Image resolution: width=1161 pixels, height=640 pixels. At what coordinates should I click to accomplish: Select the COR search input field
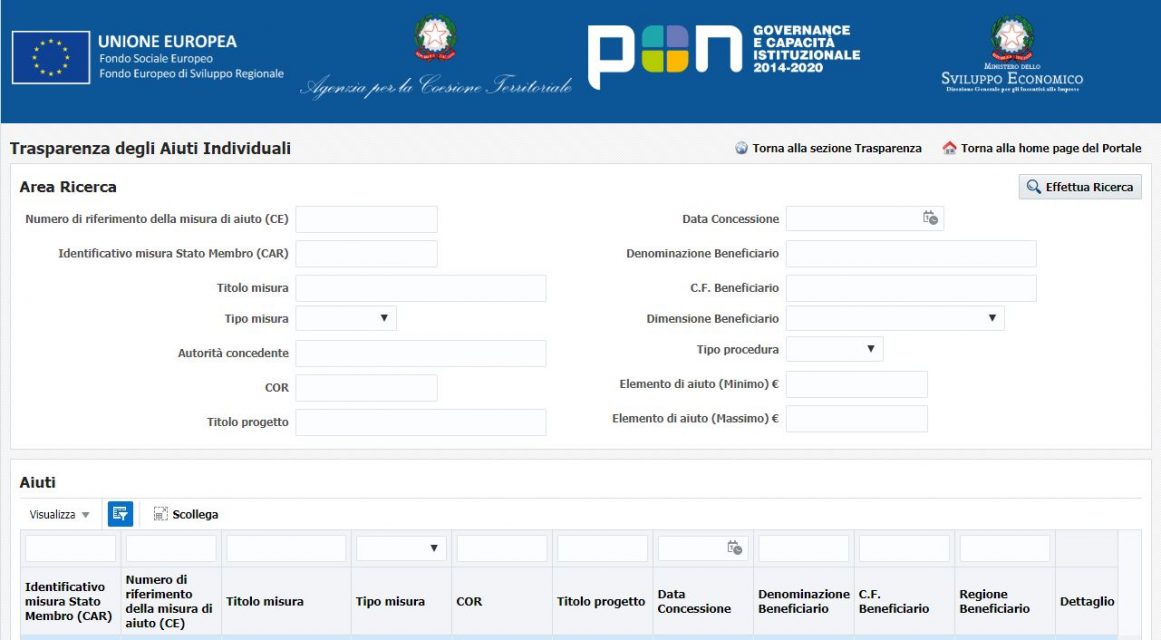[x=367, y=387]
